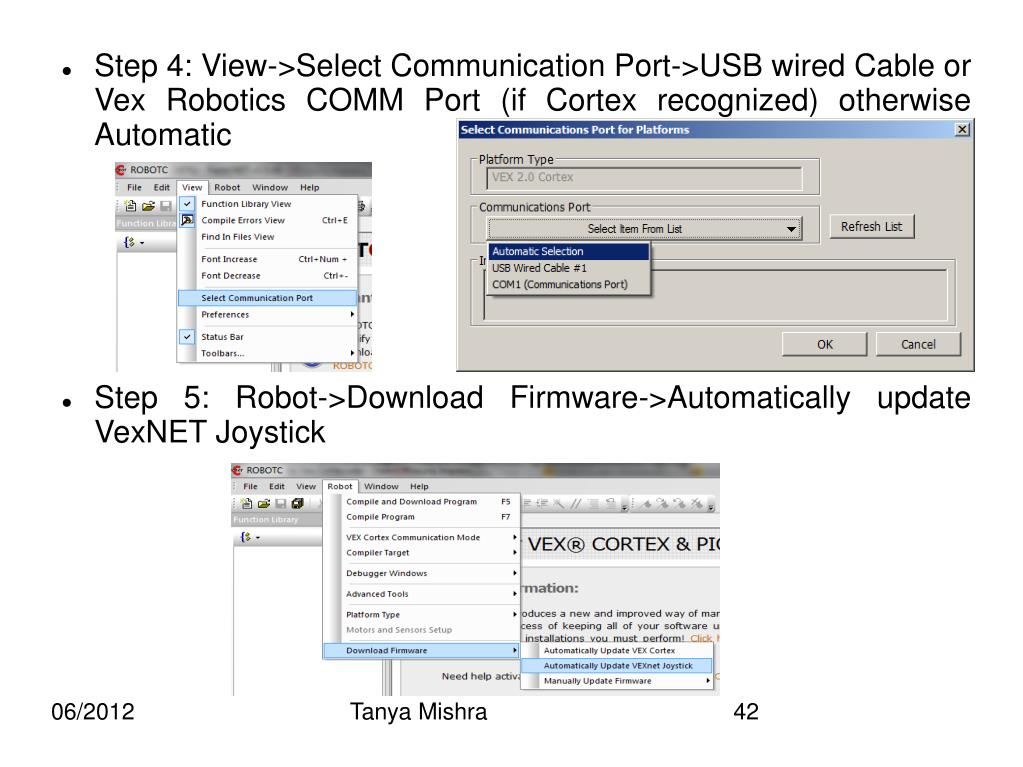Viewport: 1023px width, 767px height.
Task: Select Automatic Selection from the port list
Action: pos(569,251)
